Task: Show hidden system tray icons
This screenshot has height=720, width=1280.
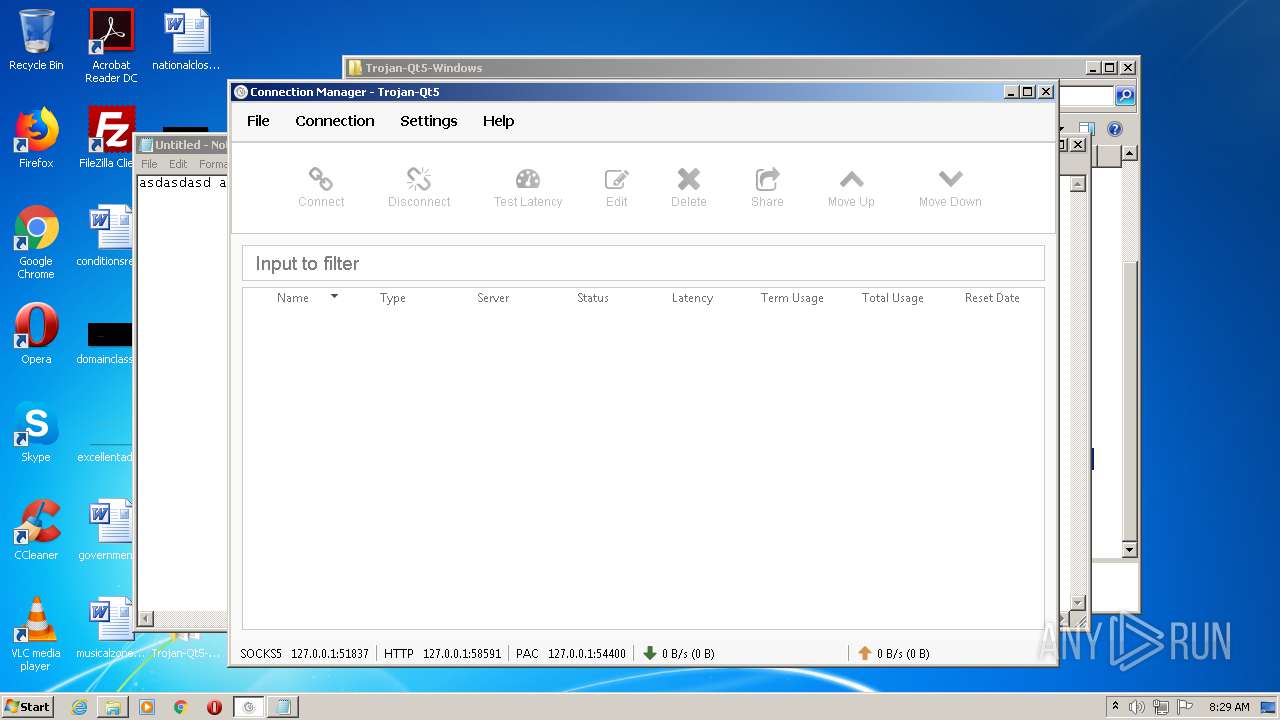Action: click(1115, 706)
